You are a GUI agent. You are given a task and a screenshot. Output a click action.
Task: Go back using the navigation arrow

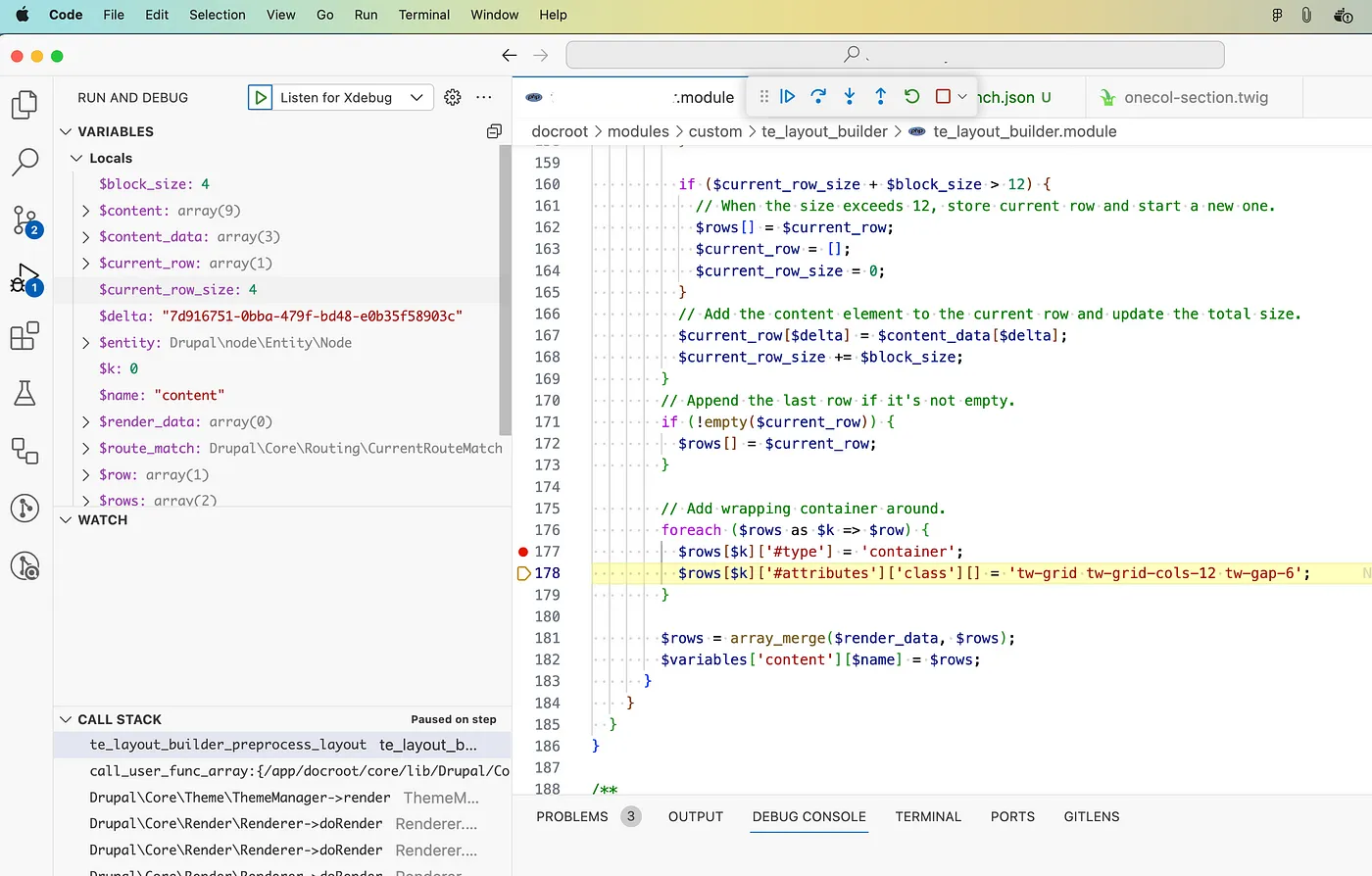tap(510, 55)
